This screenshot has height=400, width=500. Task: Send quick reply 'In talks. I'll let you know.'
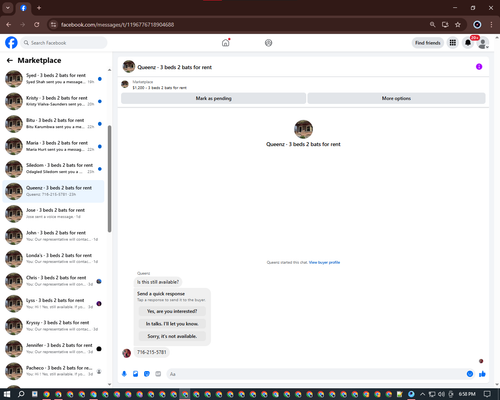tap(172, 324)
